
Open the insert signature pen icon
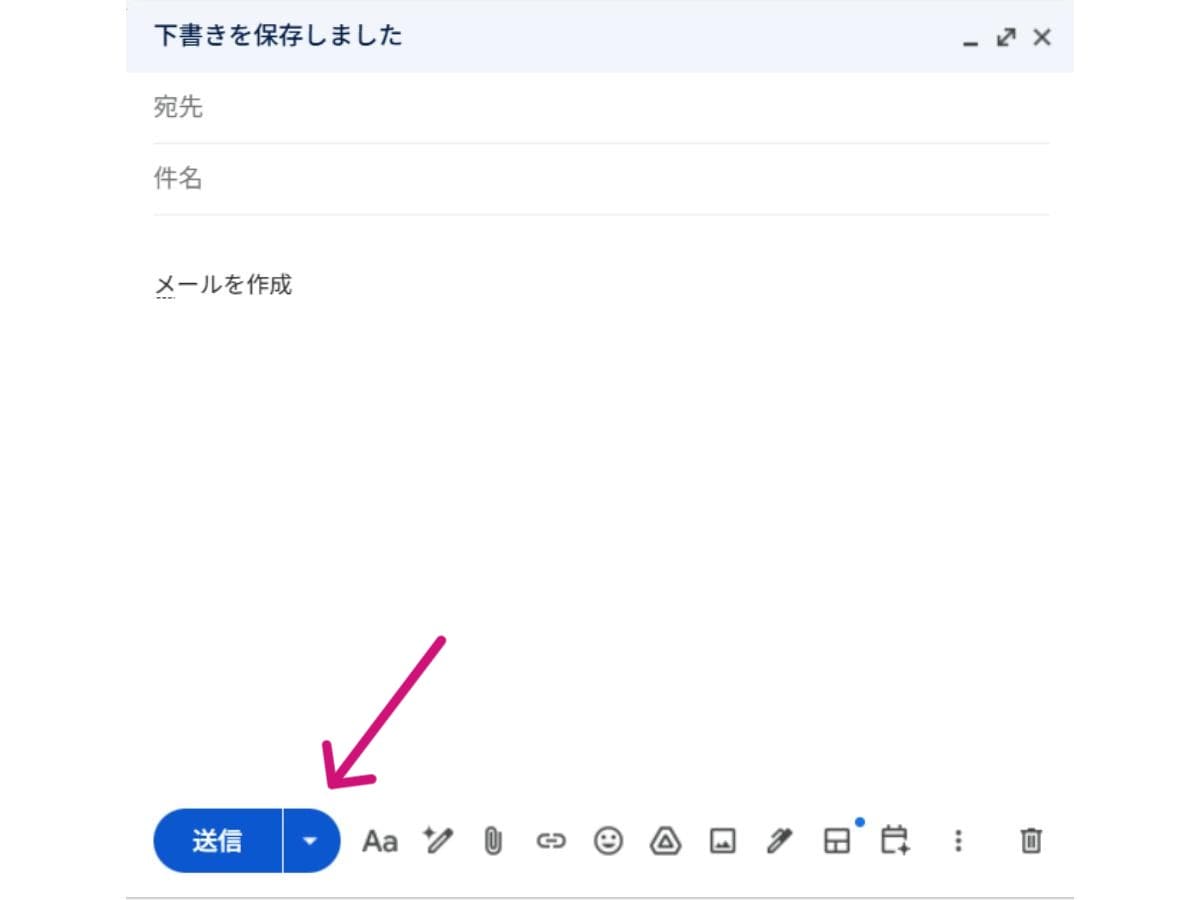[x=779, y=841]
